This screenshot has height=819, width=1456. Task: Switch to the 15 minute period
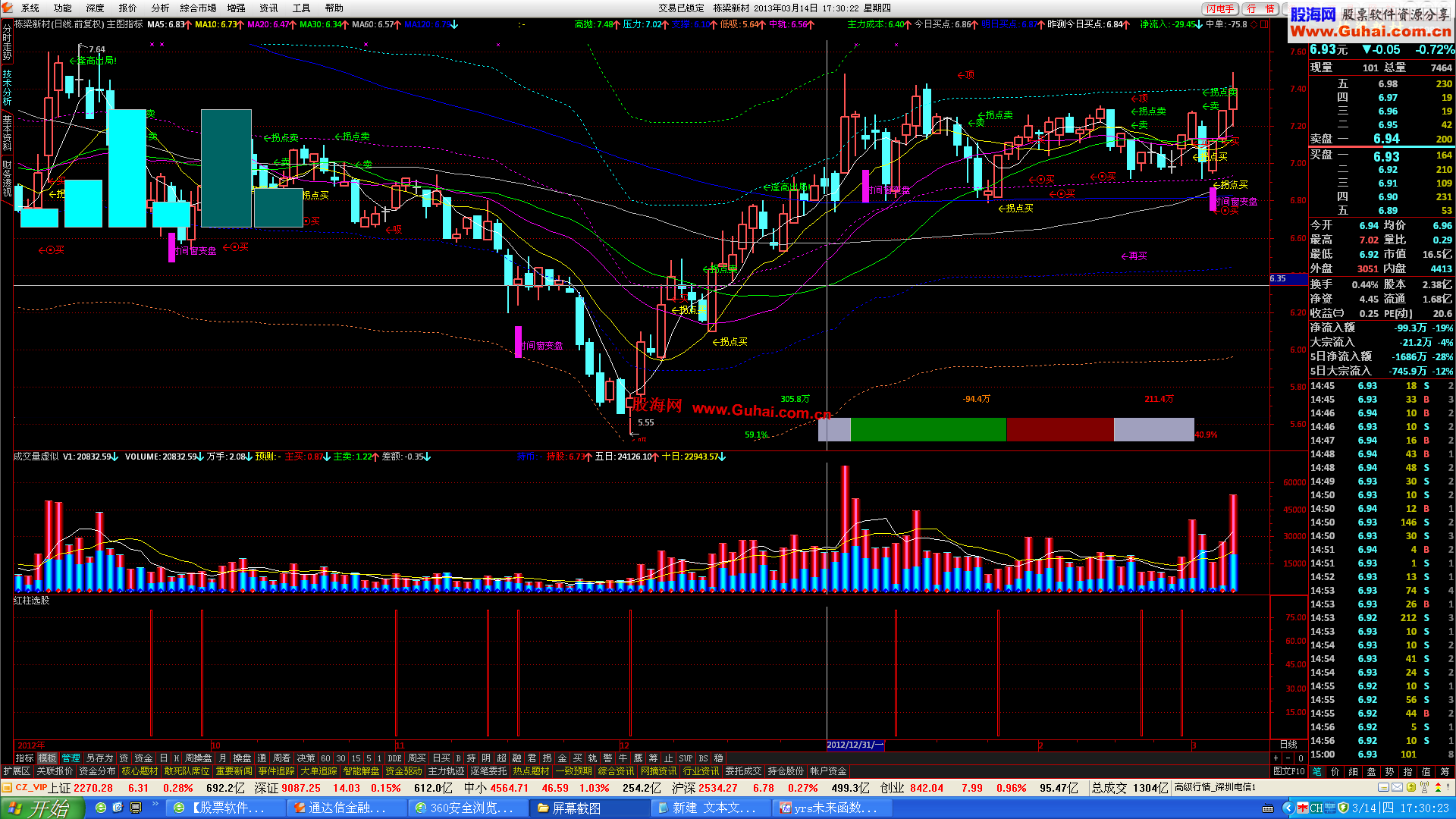[x=356, y=758]
